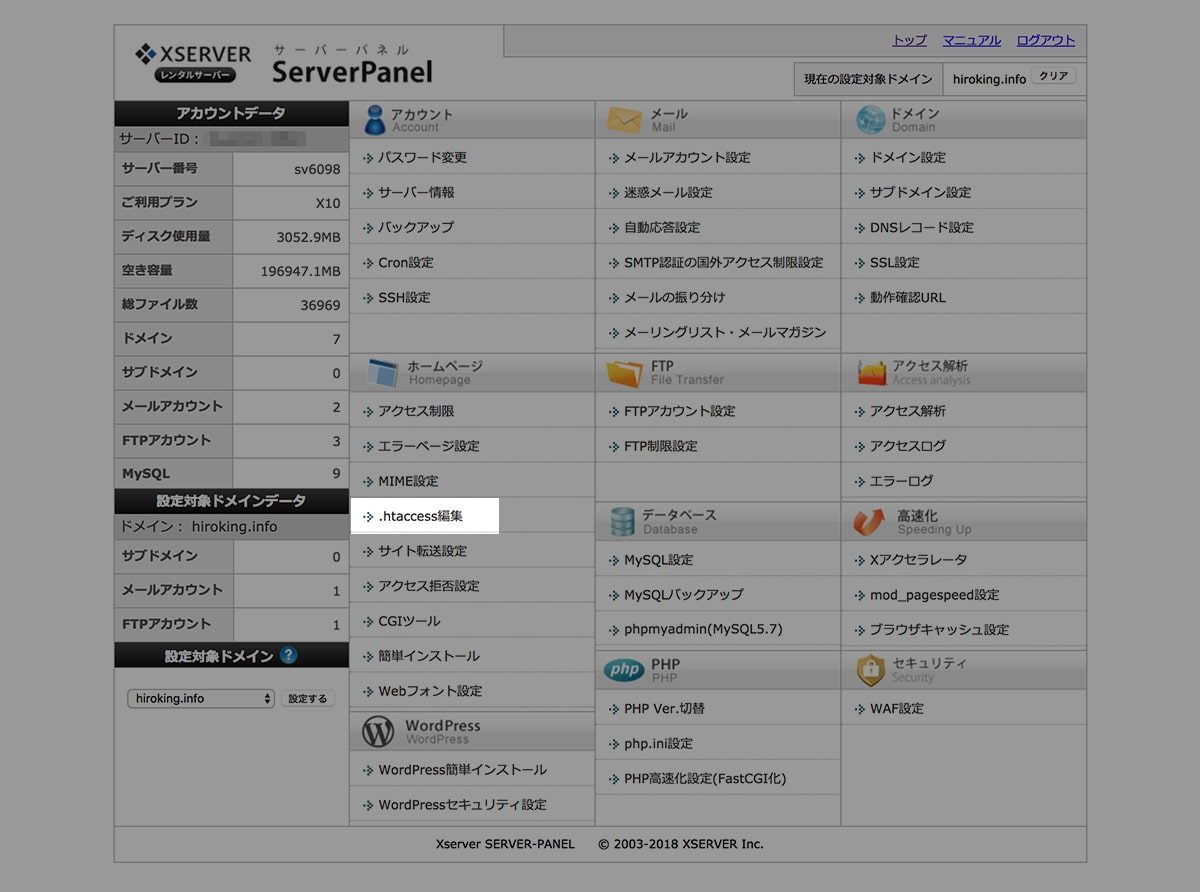Click the WordPress logo icon
1200x892 pixels.
pos(378,732)
